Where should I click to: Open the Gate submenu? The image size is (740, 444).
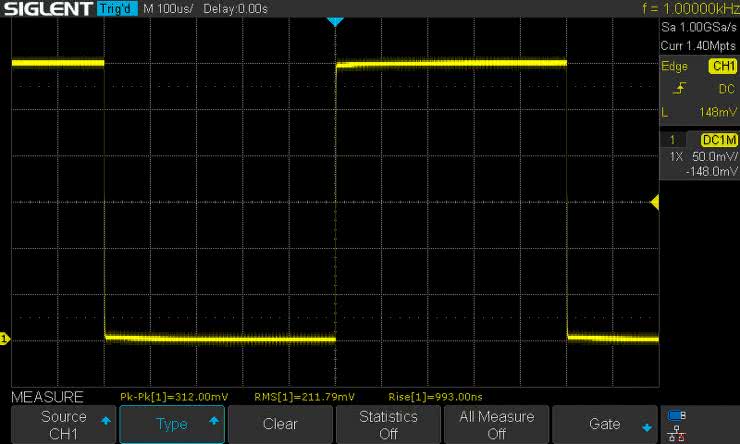(x=604, y=424)
